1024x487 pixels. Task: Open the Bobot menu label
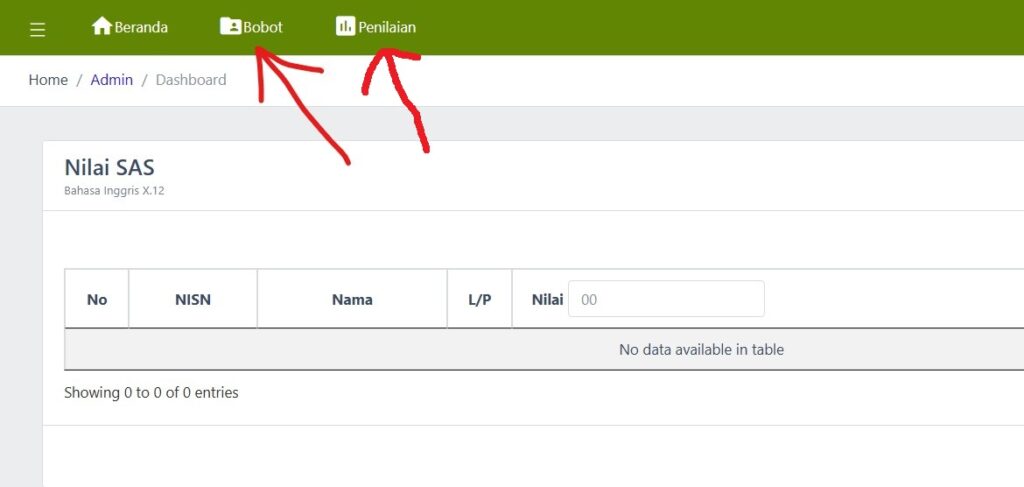pos(263,28)
